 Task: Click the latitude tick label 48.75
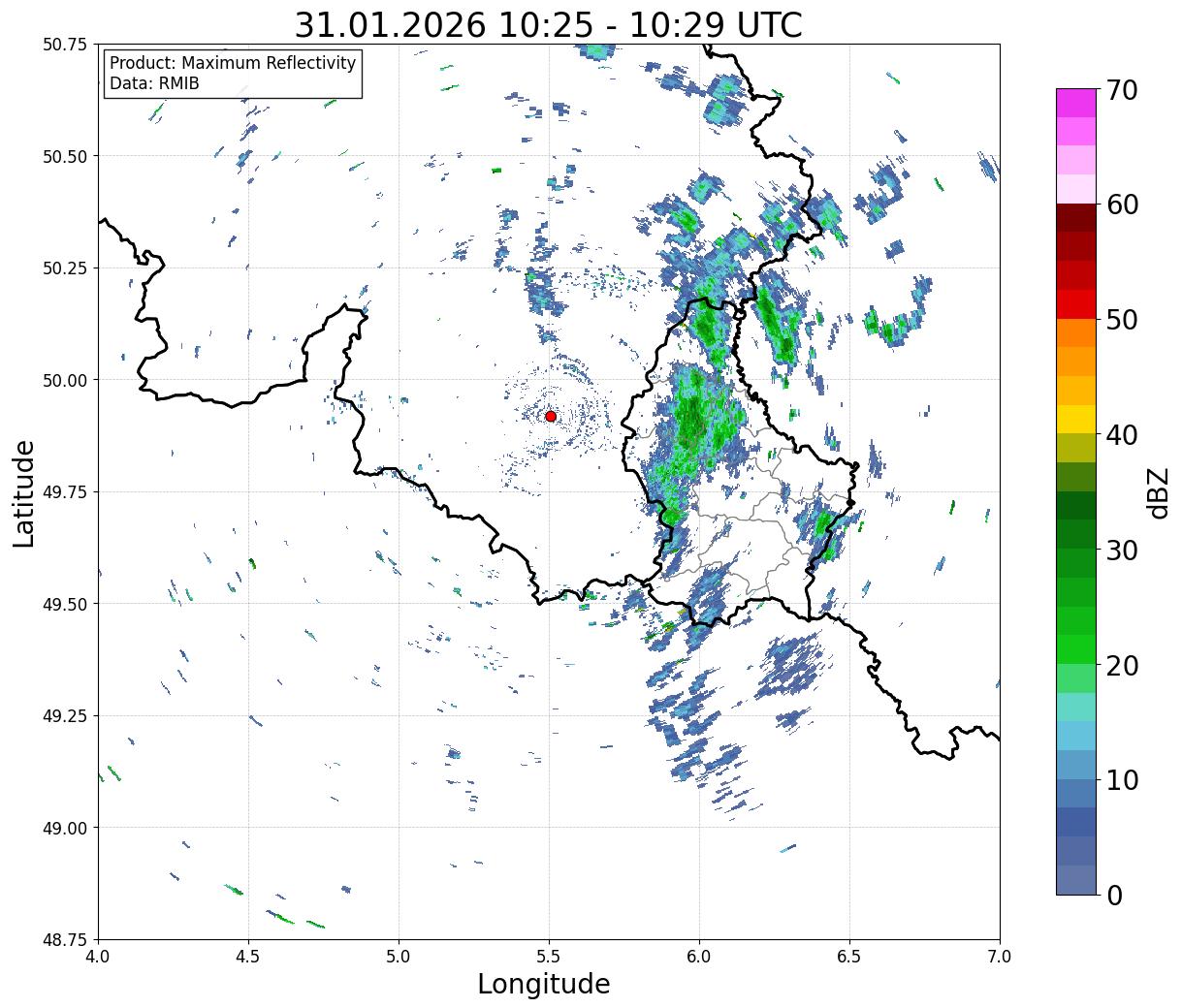(66, 939)
